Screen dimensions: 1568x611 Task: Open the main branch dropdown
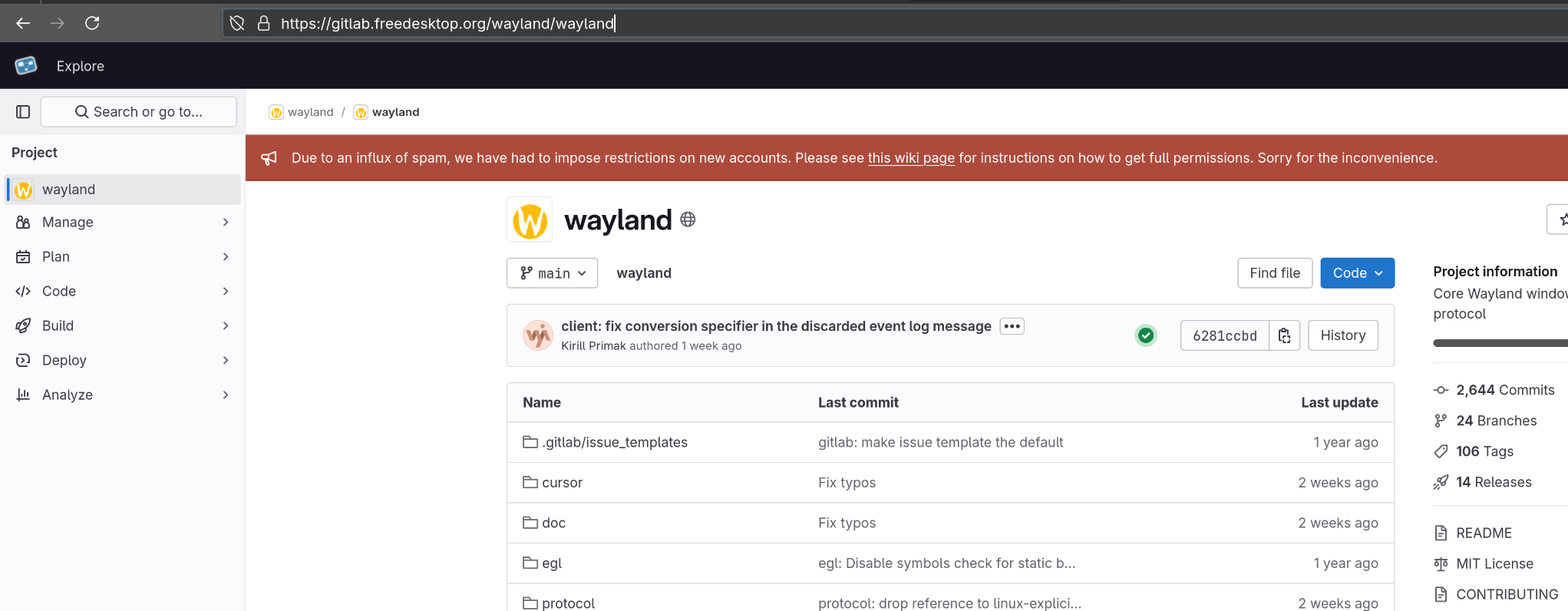click(x=552, y=273)
